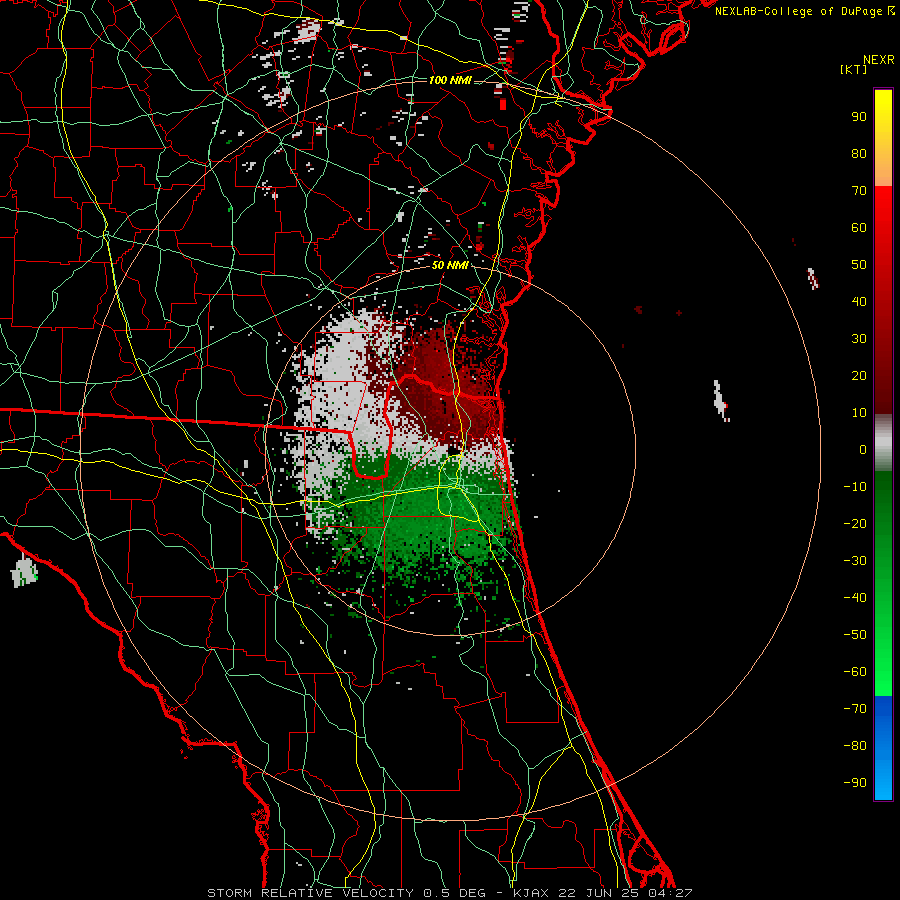Click the 90 value on the velocity scale
The image size is (900, 900).
coord(859,117)
